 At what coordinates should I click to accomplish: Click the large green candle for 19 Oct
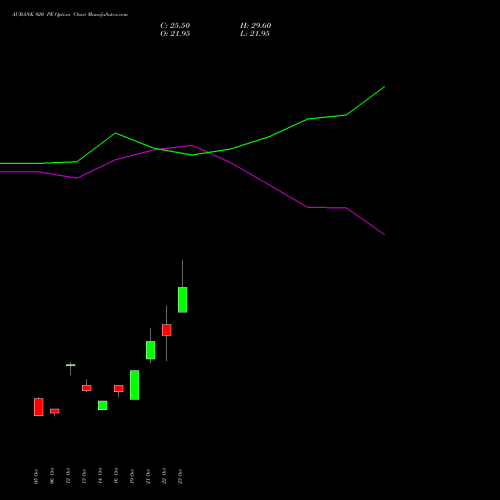[134, 385]
